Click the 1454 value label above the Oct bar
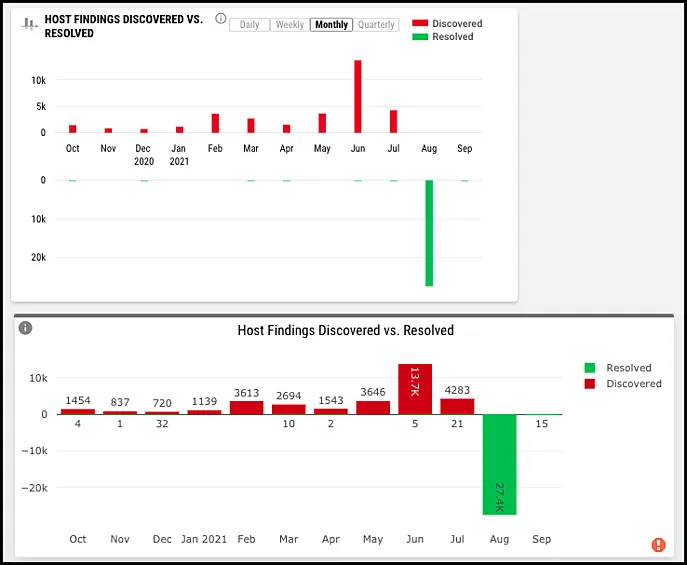This screenshot has width=687, height=565. (78, 400)
